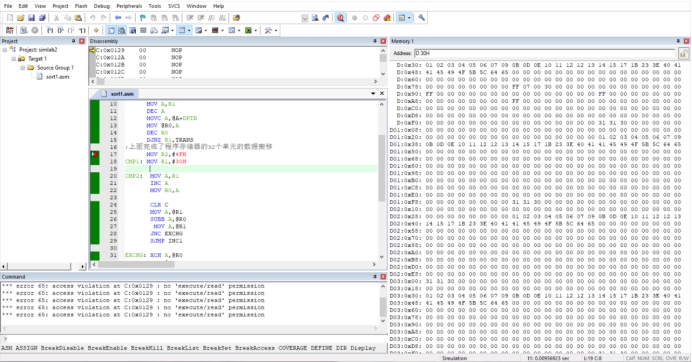Reset the CPU with the RST icon
Screen dimensions: 692x362
[10, 30]
